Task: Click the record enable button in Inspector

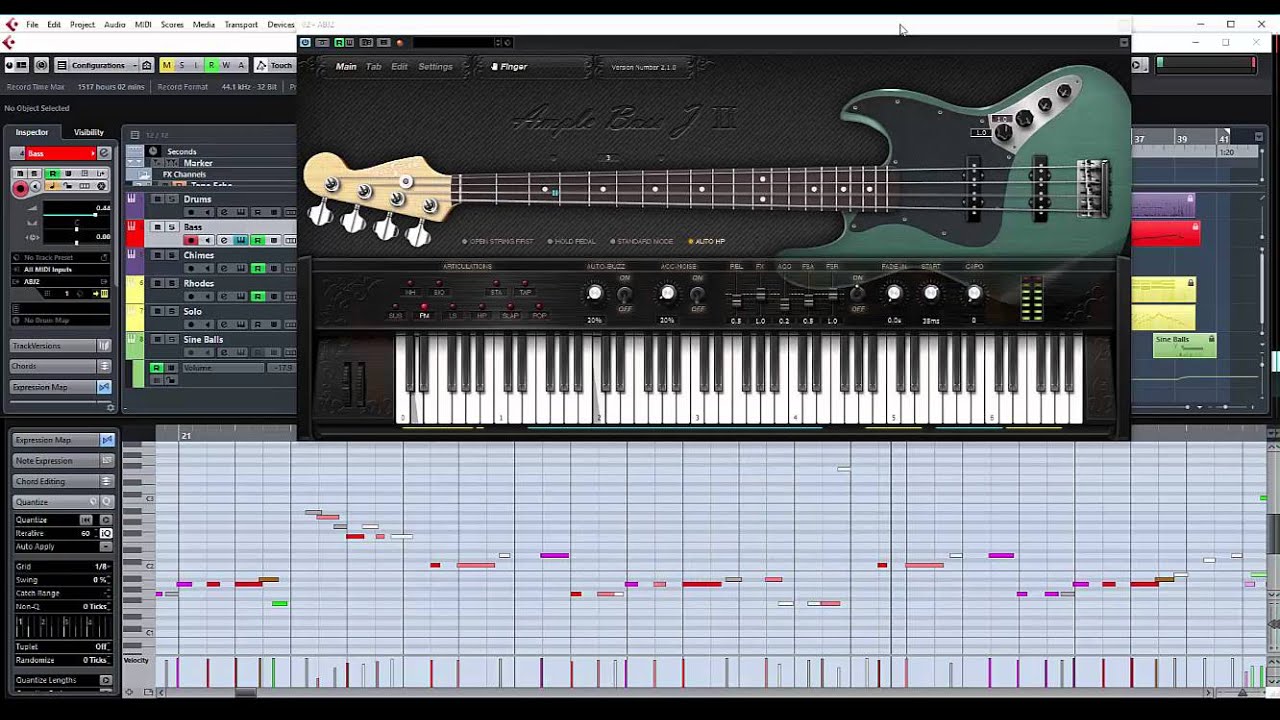Action: tap(20, 187)
